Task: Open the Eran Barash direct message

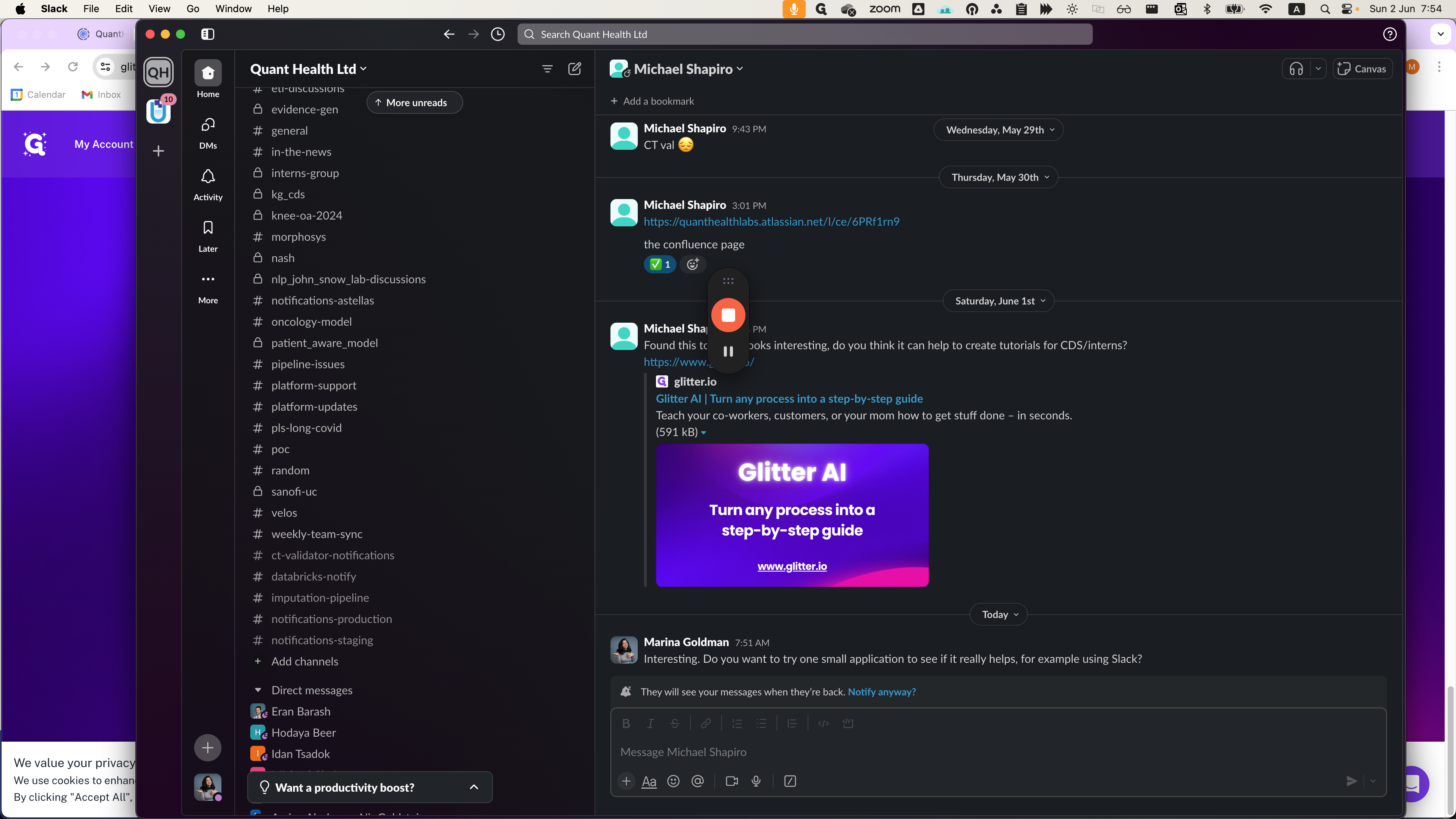Action: [300, 712]
